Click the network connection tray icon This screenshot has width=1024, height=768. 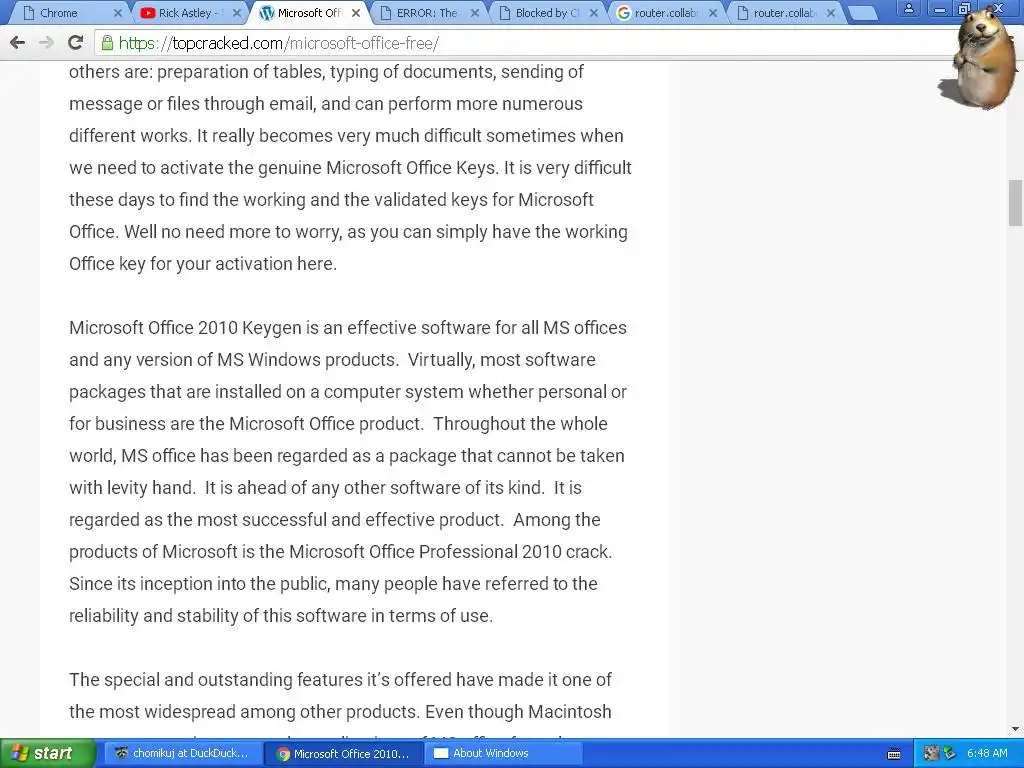click(x=950, y=754)
